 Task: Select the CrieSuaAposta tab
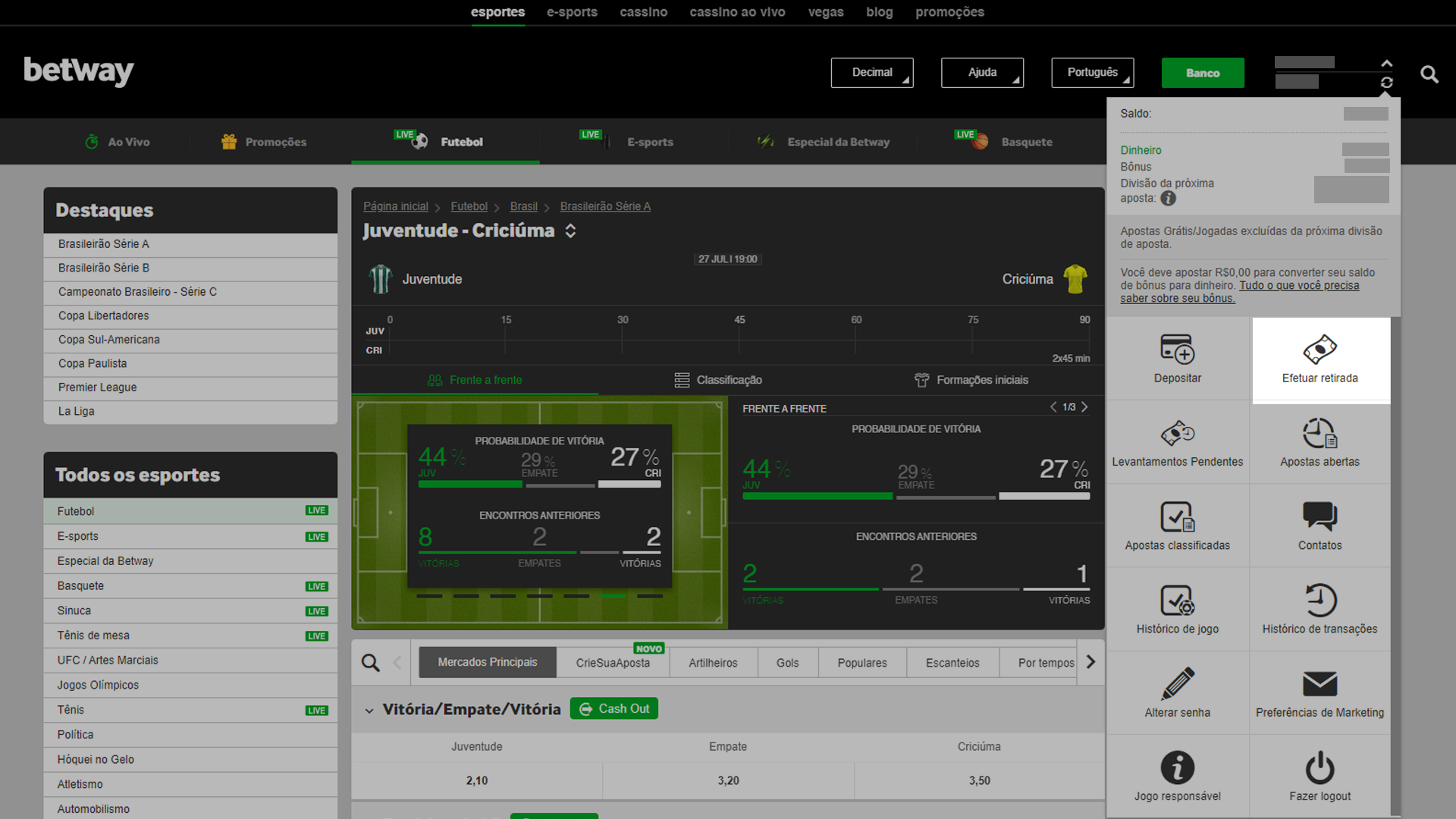[x=613, y=663]
